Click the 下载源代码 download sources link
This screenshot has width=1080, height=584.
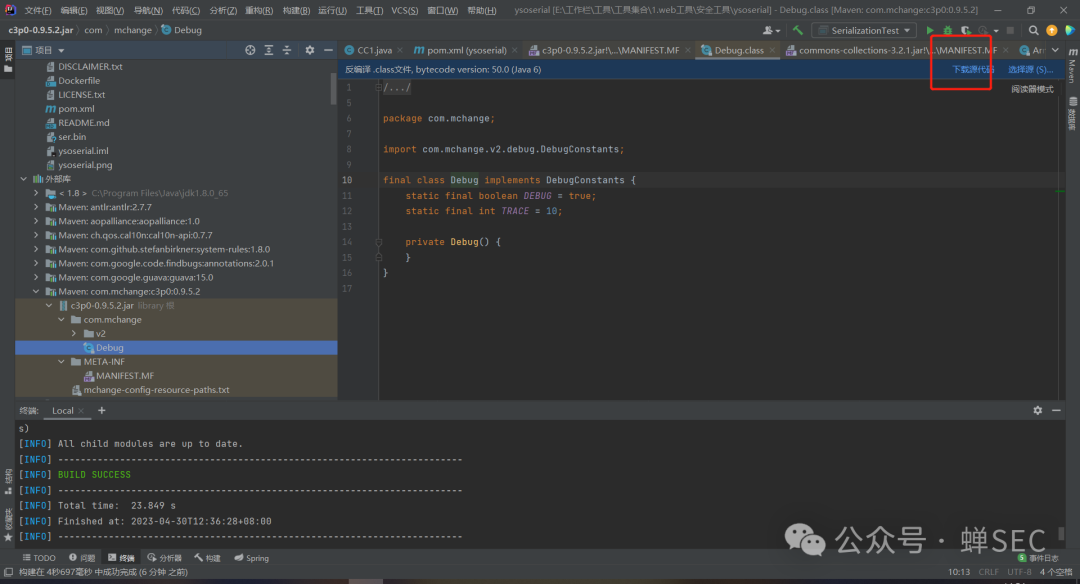pyautogui.click(x=972, y=70)
